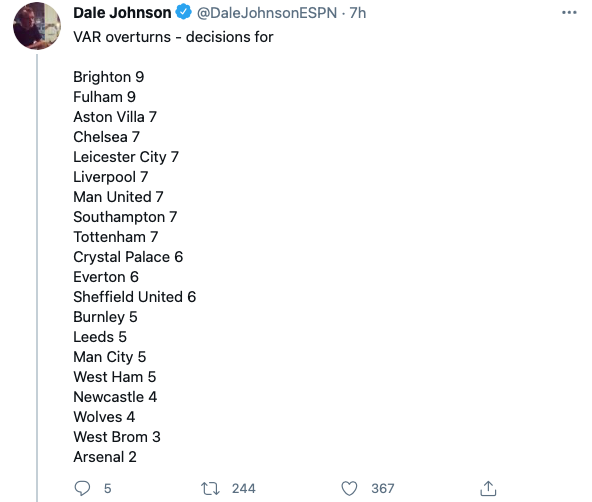The height and width of the screenshot is (502, 592).
Task: Open the share tweet icon
Action: coord(488,488)
